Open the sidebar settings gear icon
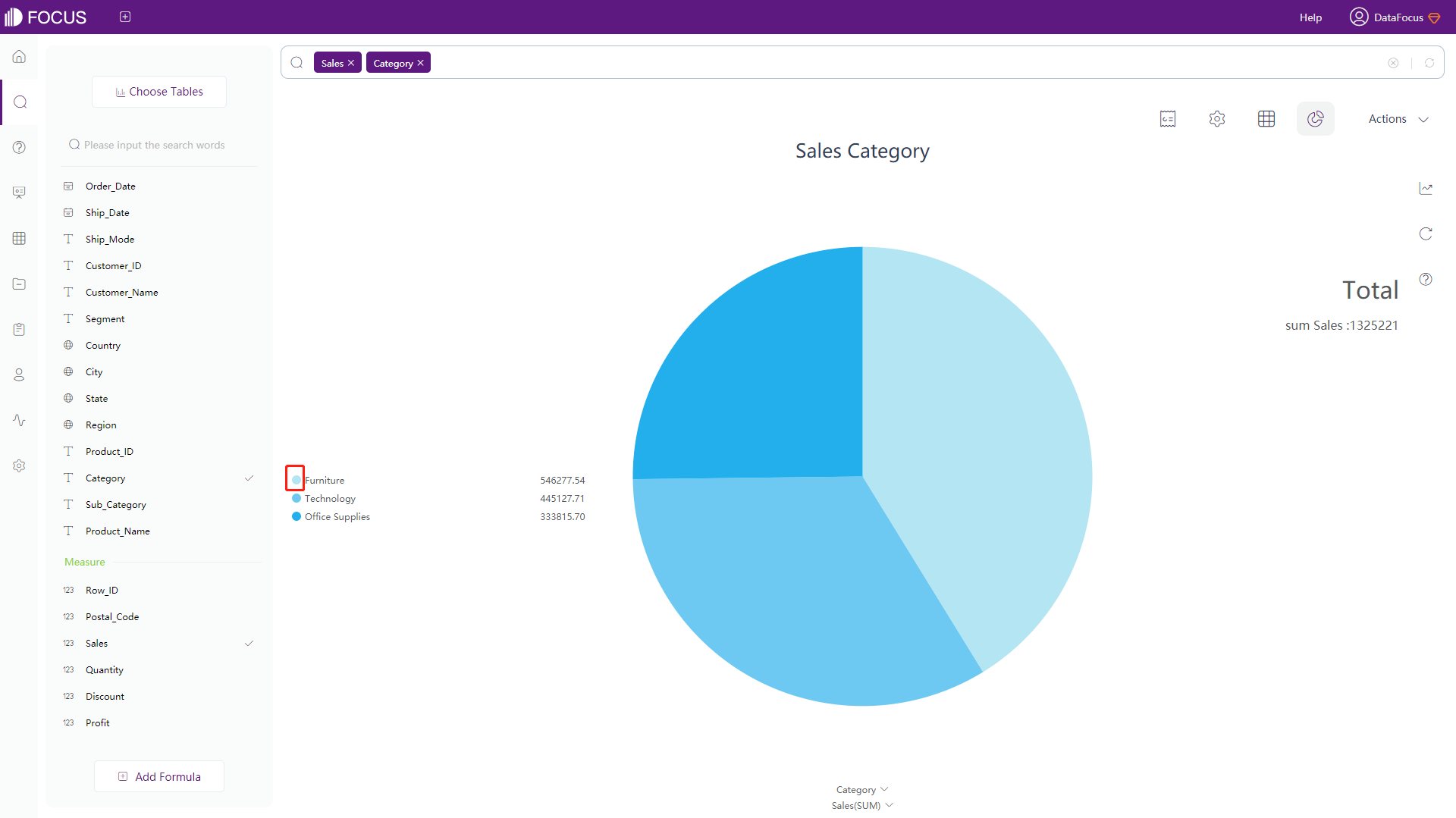1456x818 pixels. (19, 465)
